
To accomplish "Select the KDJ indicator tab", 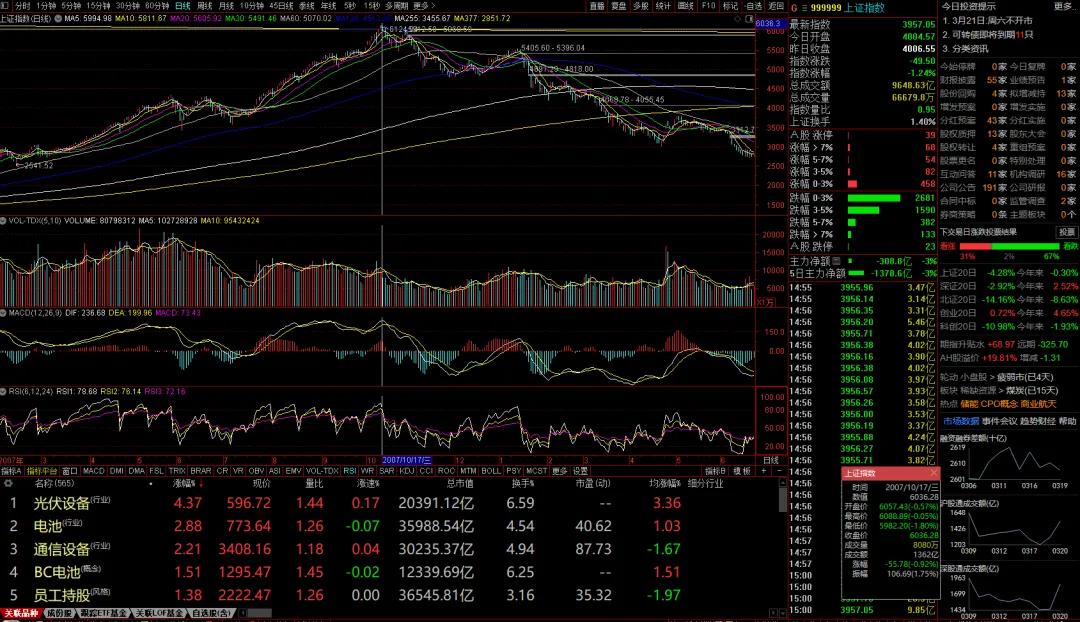I will click(406, 470).
